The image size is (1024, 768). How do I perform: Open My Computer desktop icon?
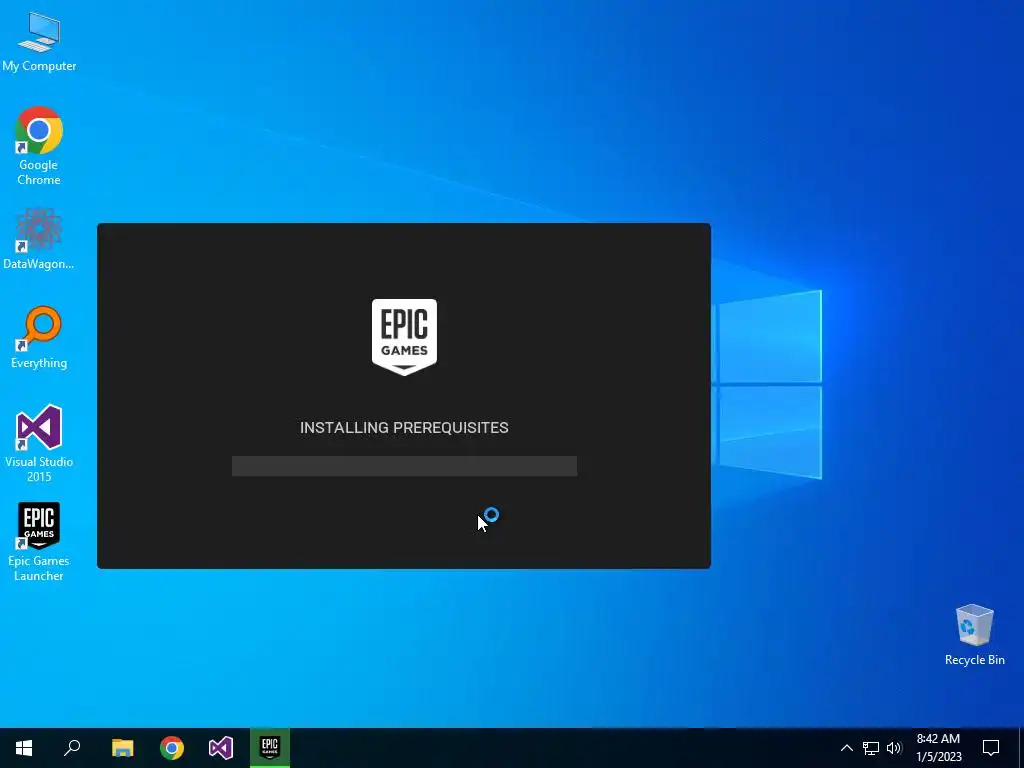coord(39,42)
